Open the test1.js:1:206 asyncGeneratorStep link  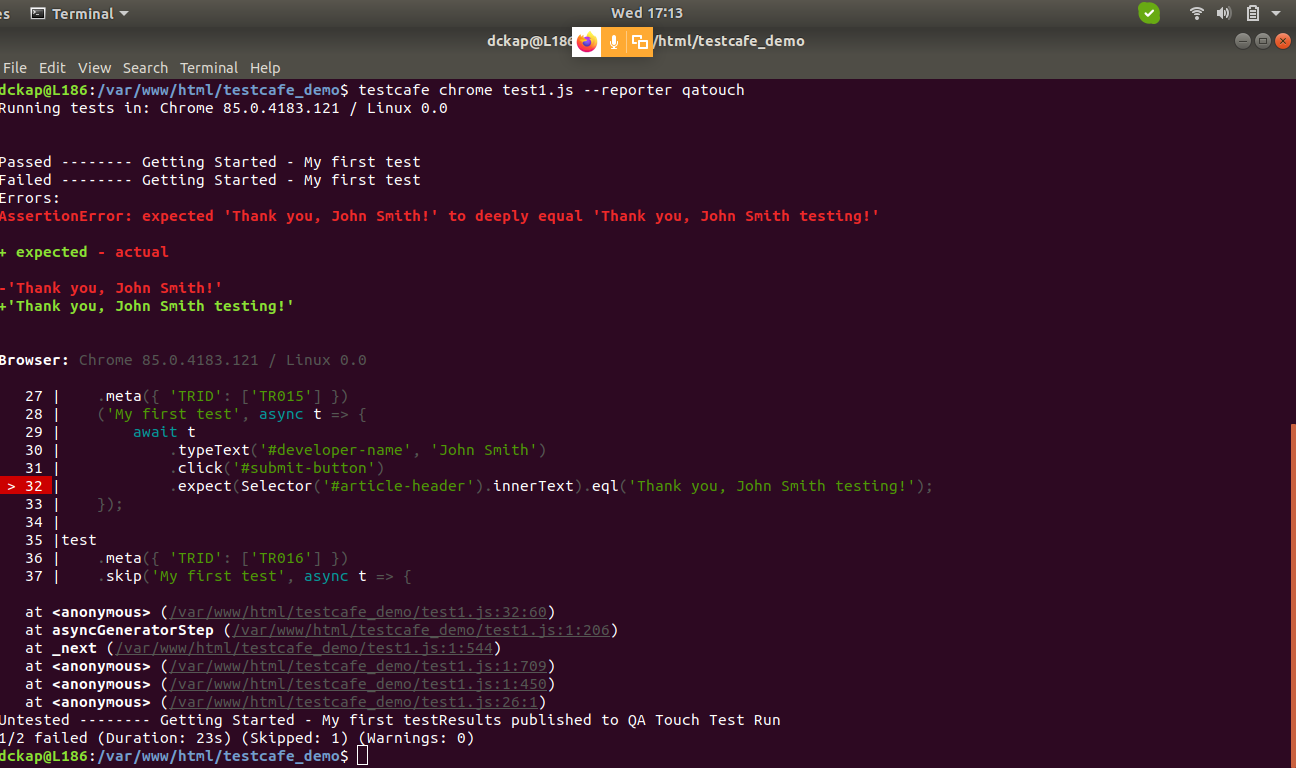coord(421,630)
